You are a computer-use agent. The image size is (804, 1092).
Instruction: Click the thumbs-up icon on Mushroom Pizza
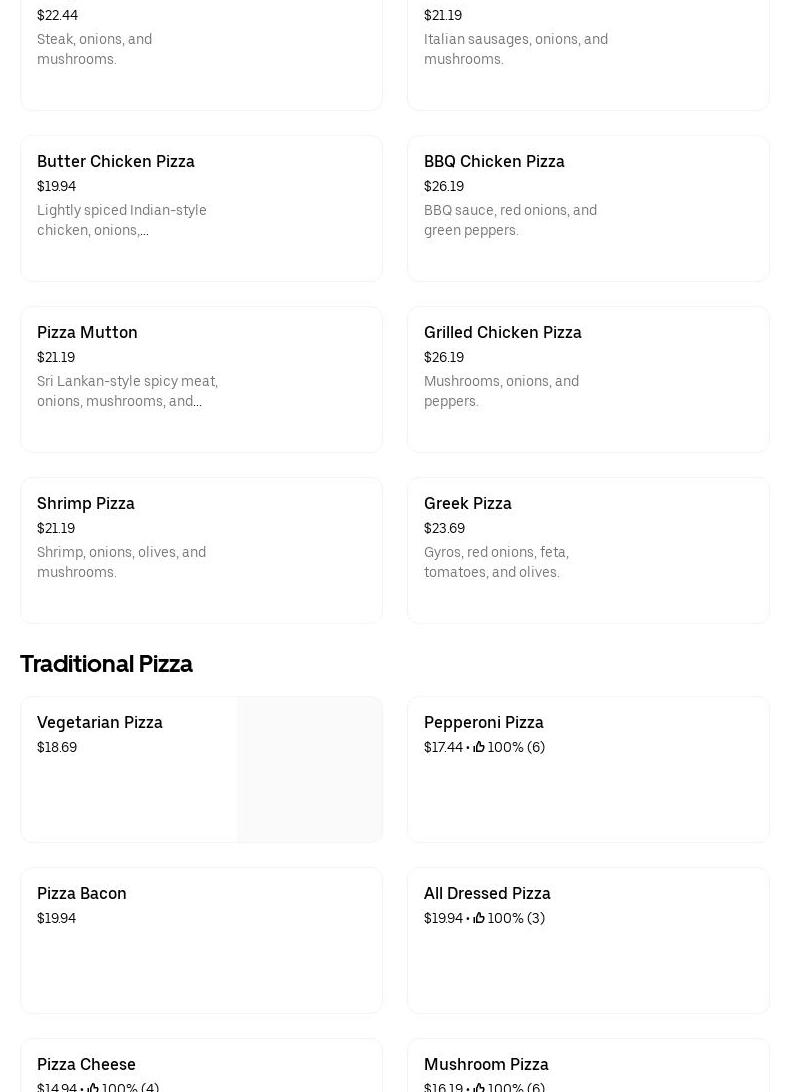point(479,1087)
